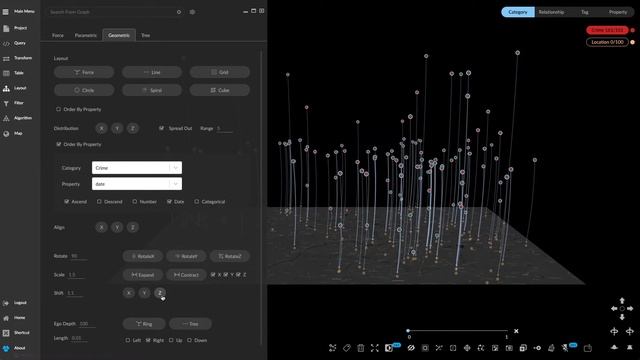Enable the Descend checkbox
Viewport: 640px width, 360px height.
pos(99,202)
